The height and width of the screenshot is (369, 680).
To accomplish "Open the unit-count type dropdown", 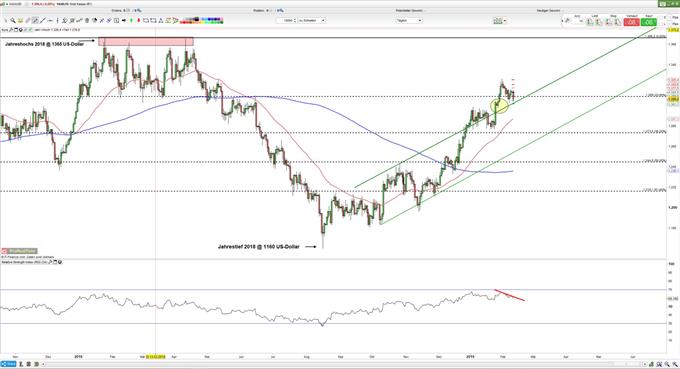I will (312, 20).
